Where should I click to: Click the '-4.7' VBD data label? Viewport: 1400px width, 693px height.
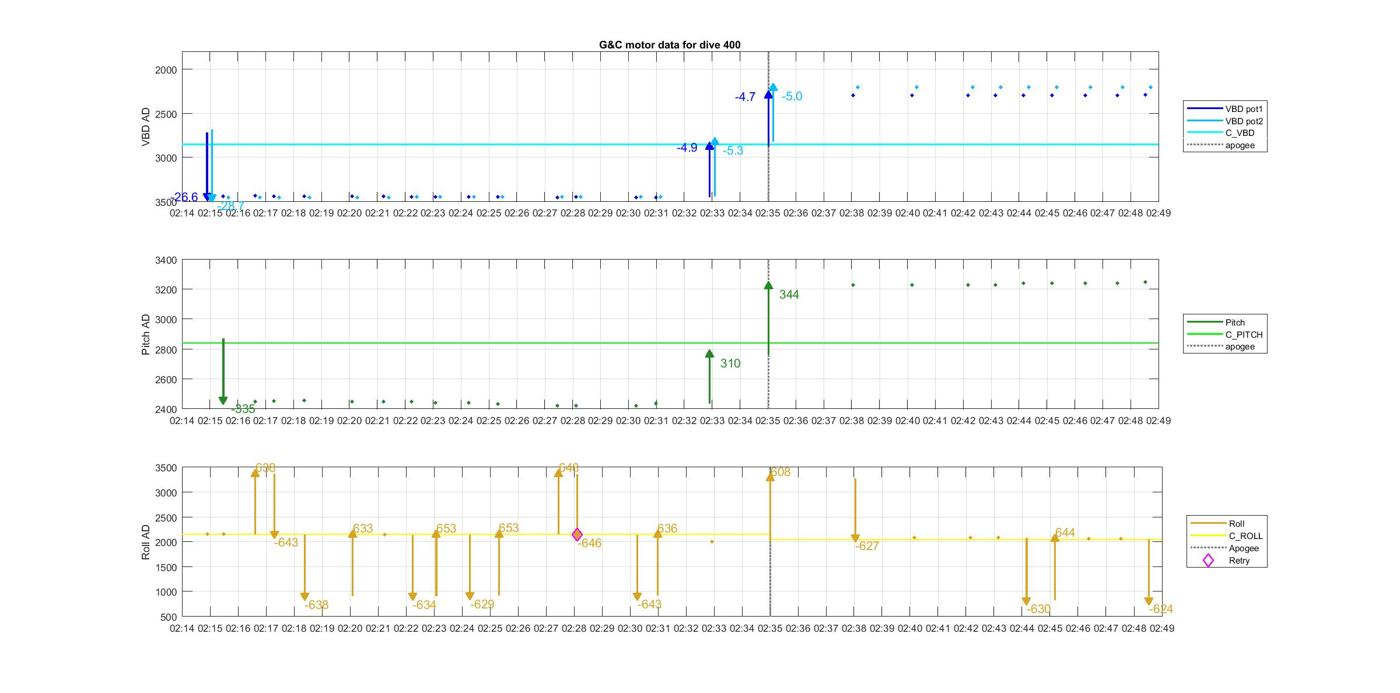(745, 98)
